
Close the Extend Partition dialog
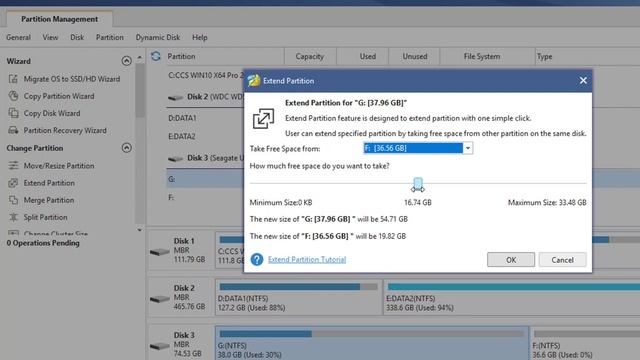(583, 80)
